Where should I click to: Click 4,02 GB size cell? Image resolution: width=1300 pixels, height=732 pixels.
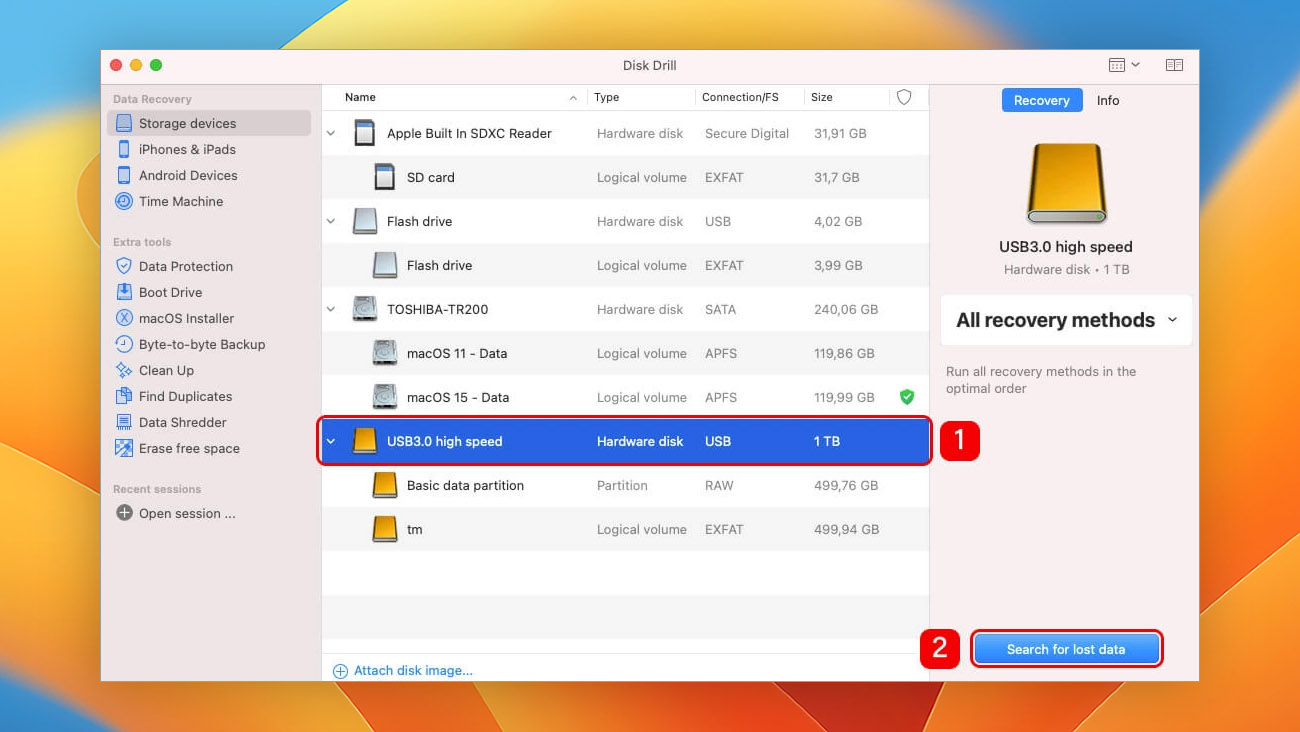pyautogui.click(x=838, y=221)
